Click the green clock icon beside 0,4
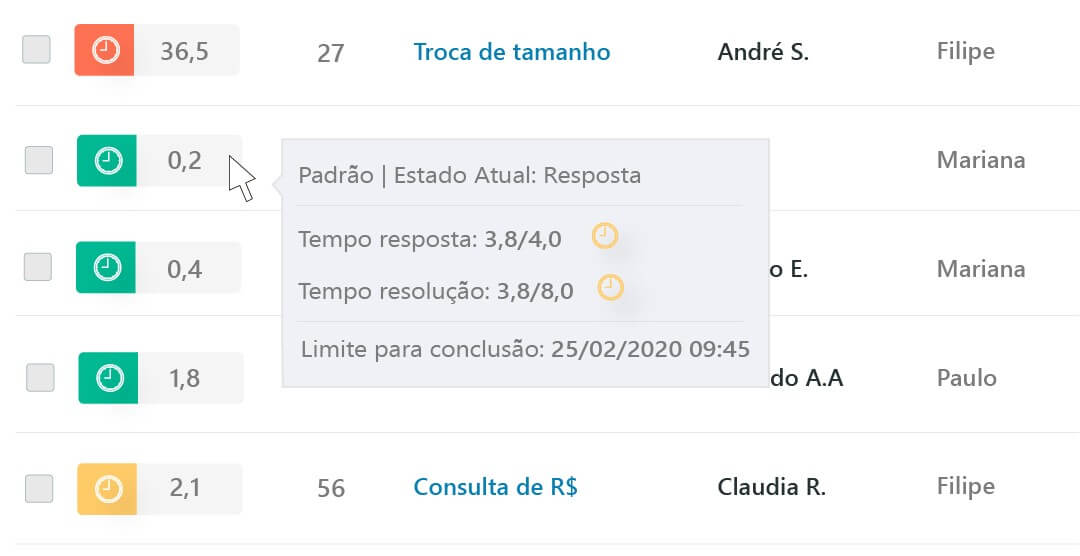Screen dimensions: 1080x556 point(106,268)
